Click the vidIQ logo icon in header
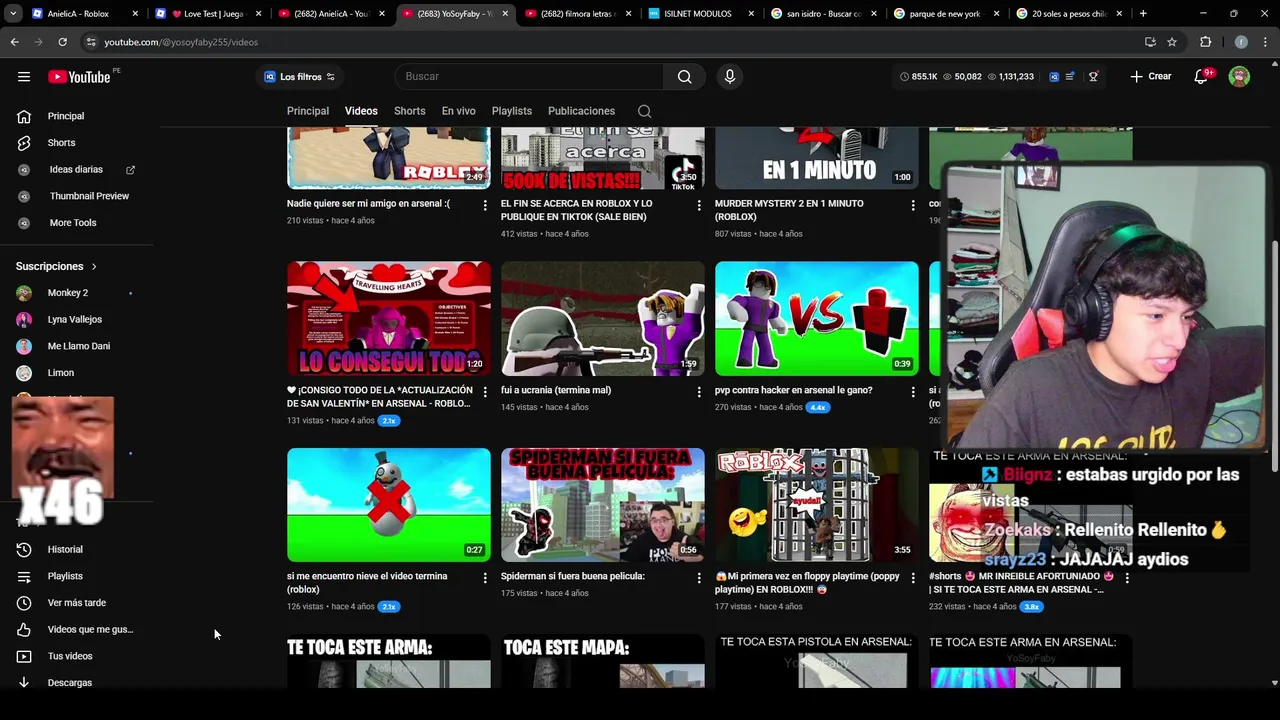Image resolution: width=1280 pixels, height=720 pixels. (1053, 76)
